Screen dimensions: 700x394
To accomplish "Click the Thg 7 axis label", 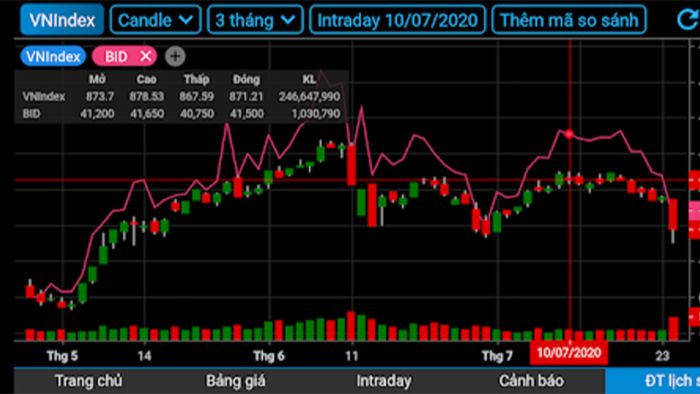I will [x=497, y=356].
